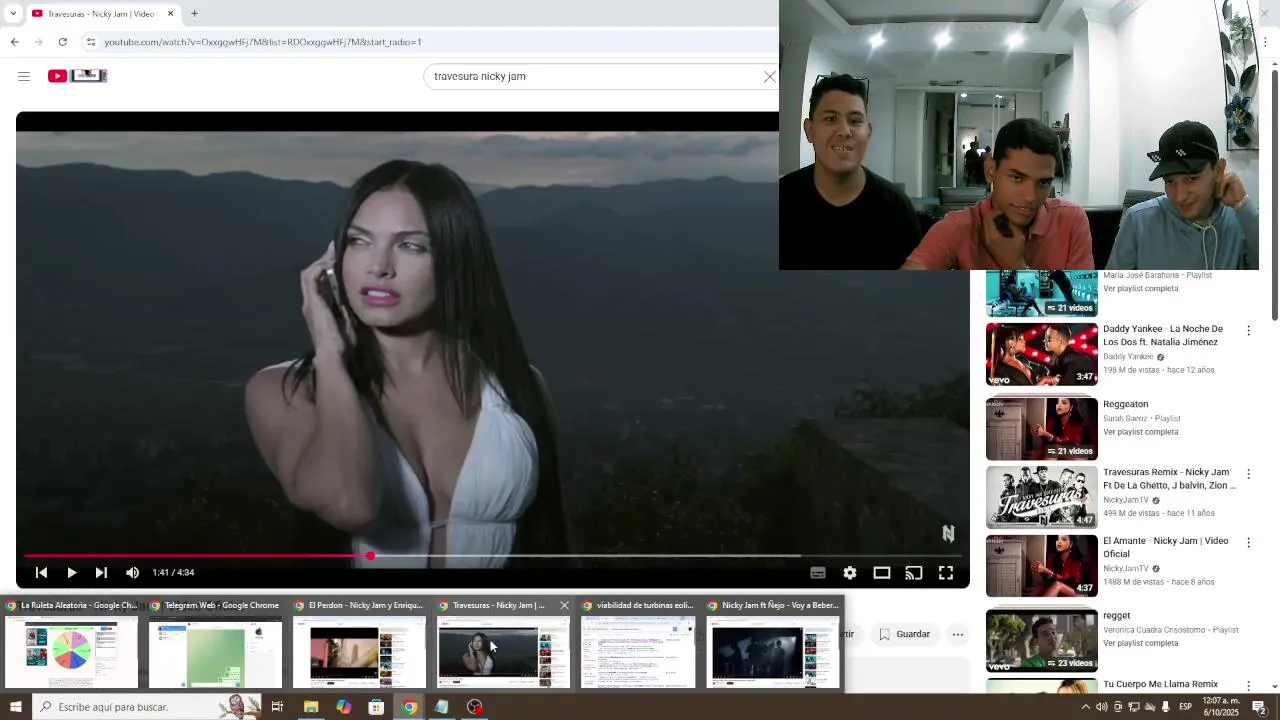Open options for Tu Cuerpo Me Llama Remix
Viewport: 1280px width, 720px height.
pyautogui.click(x=1248, y=686)
